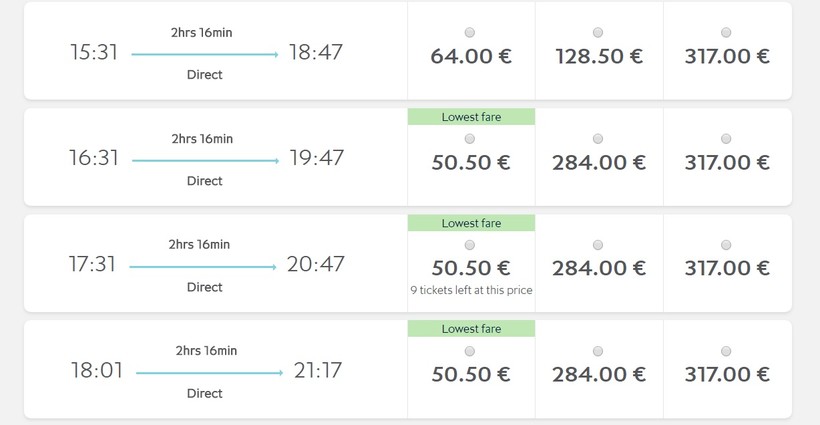This screenshot has height=425, width=820.
Task: Select 50.50 € fare with 9 tickets left
Action: (471, 245)
